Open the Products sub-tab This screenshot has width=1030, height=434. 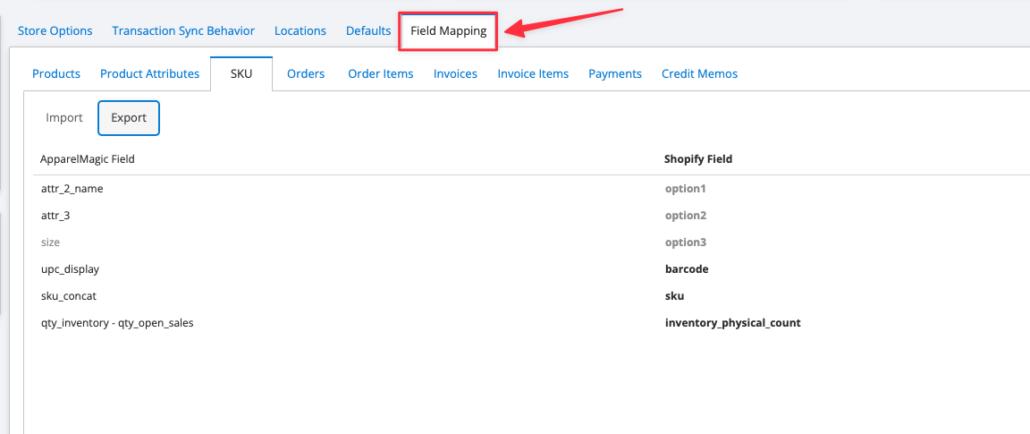56,74
